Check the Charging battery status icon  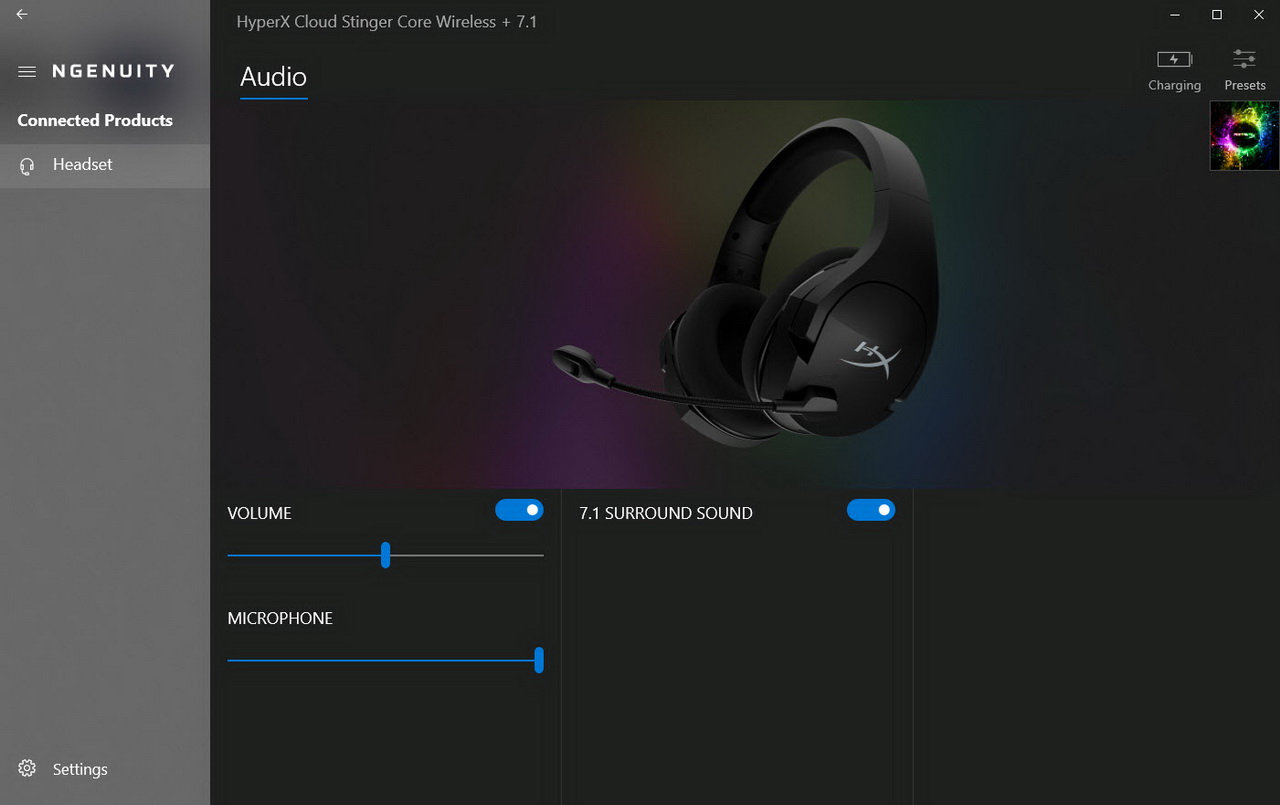pyautogui.click(x=1174, y=59)
